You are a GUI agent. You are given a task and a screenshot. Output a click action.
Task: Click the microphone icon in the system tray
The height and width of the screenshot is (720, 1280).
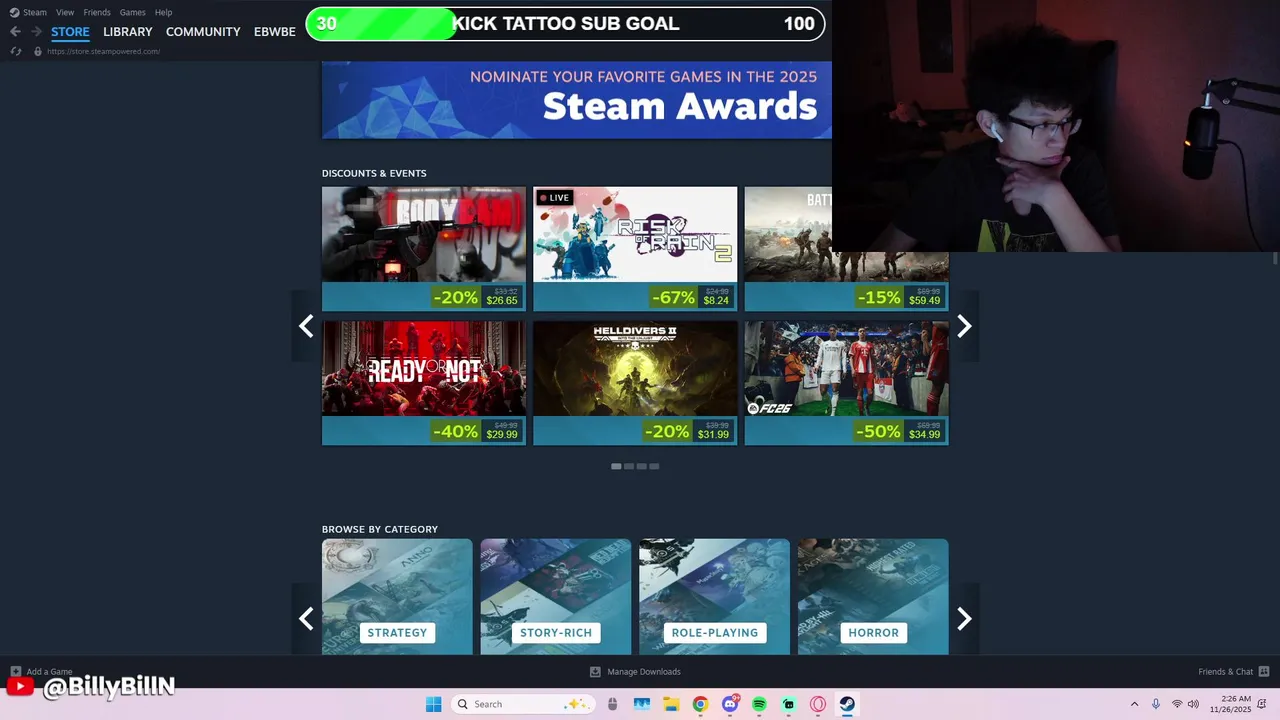pos(1156,704)
